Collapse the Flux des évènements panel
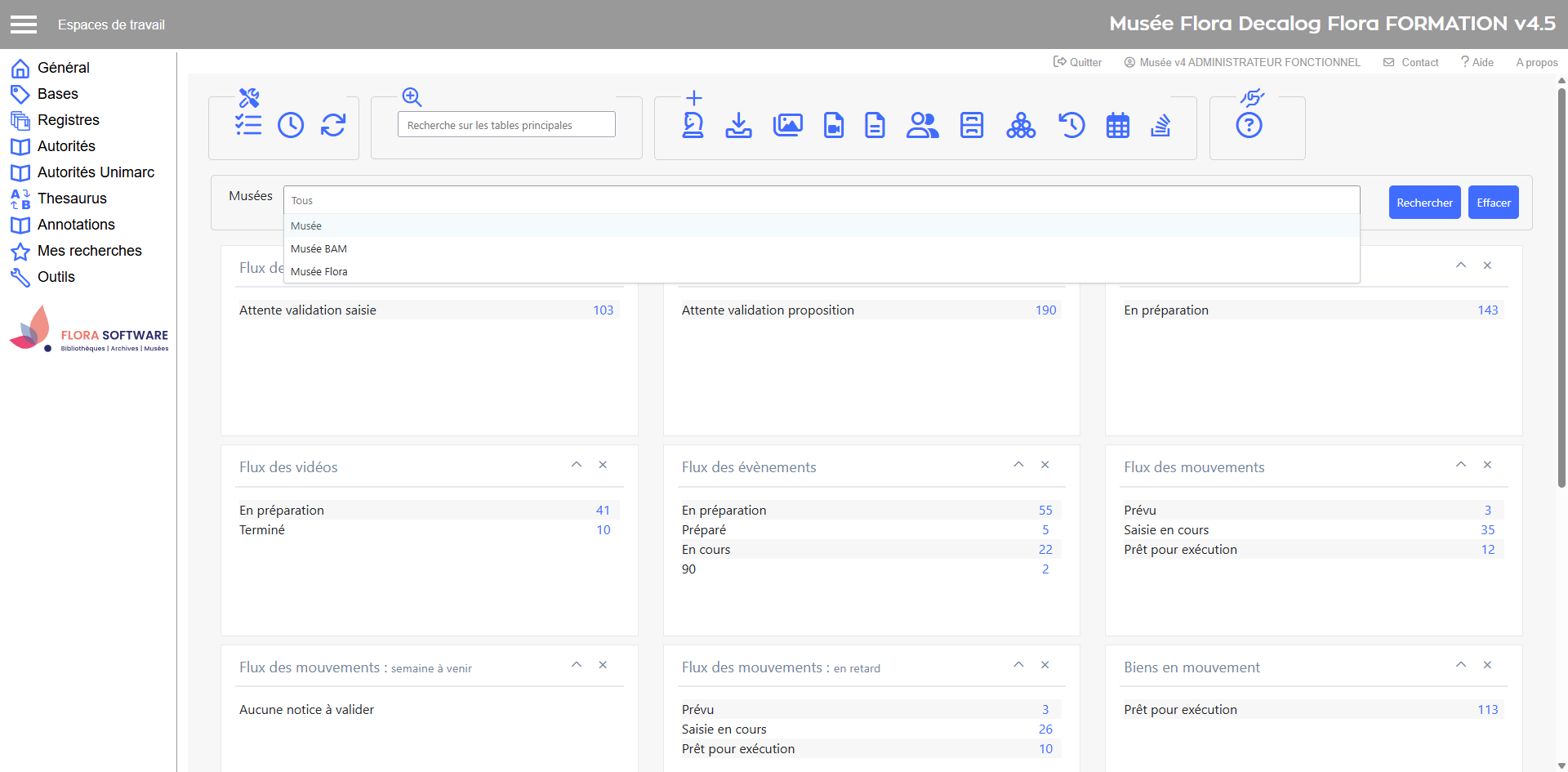 (1018, 465)
